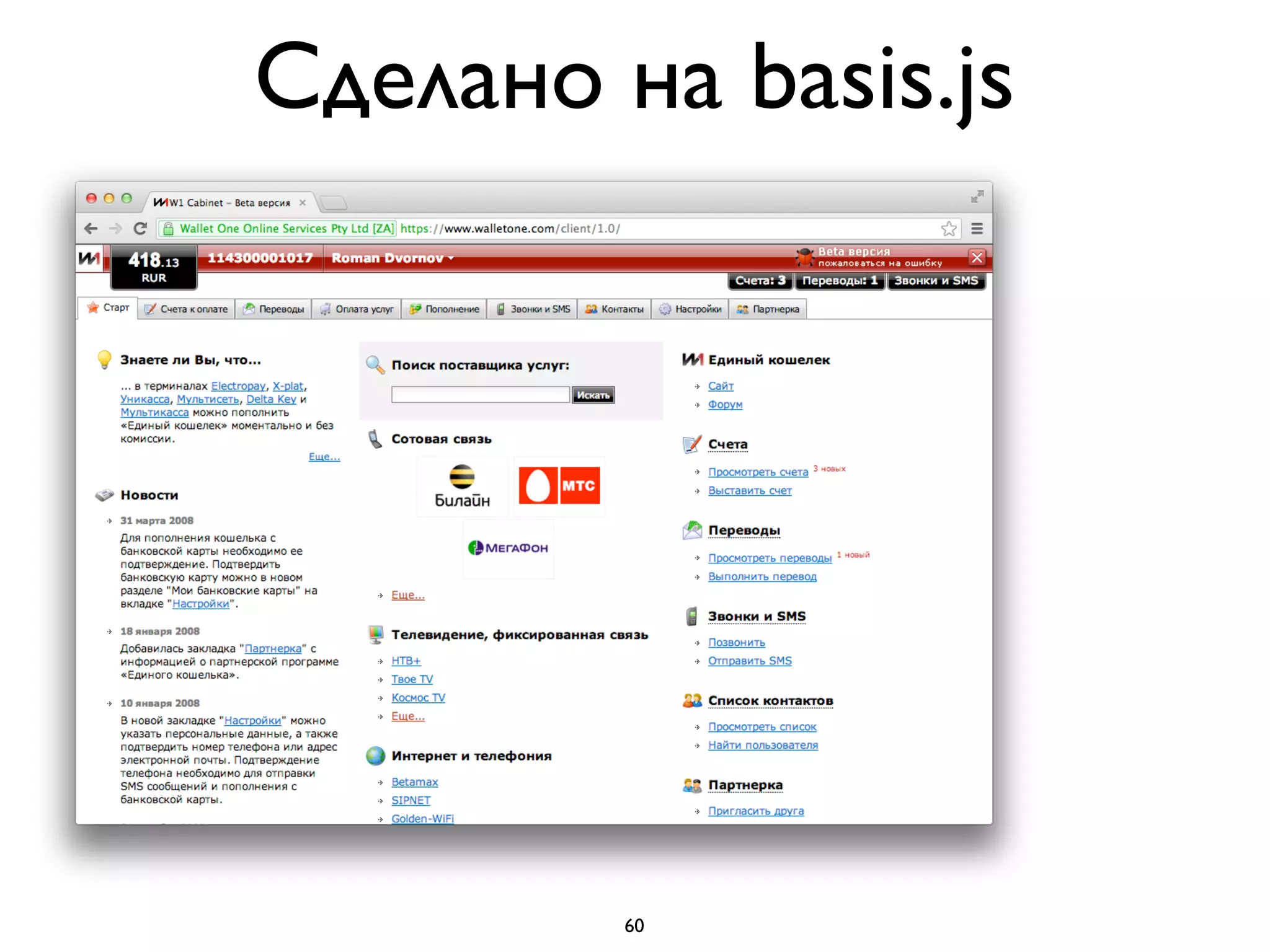Viewport: 1270px width, 952px height.
Task: Reload the page with the refresh icon
Action: 140,229
